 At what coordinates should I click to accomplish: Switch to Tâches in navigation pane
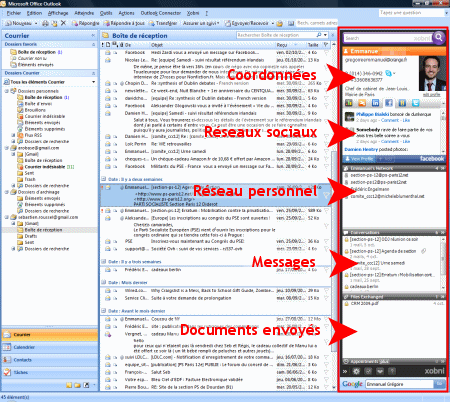click(50, 372)
